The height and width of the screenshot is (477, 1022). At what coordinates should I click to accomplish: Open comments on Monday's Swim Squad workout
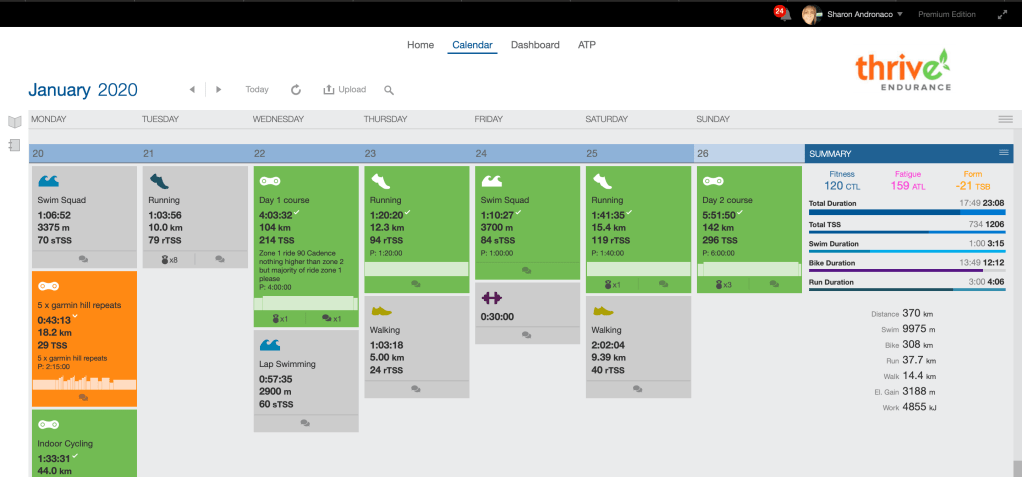point(83,258)
